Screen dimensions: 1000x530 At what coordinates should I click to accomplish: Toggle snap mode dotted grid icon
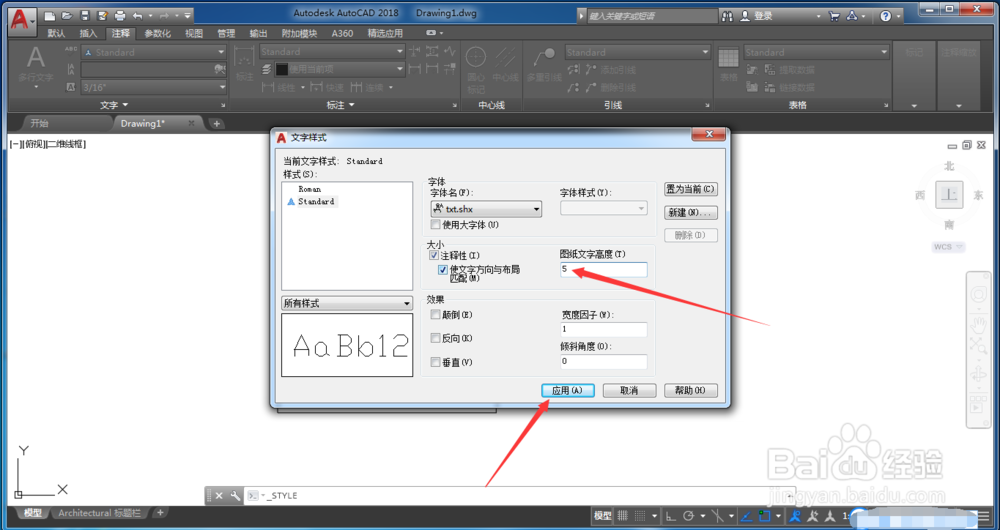(640, 516)
